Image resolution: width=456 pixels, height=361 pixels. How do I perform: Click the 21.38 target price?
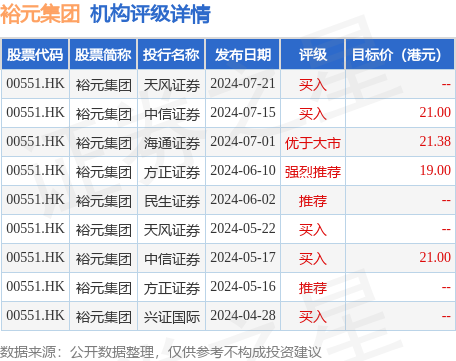(x=435, y=142)
